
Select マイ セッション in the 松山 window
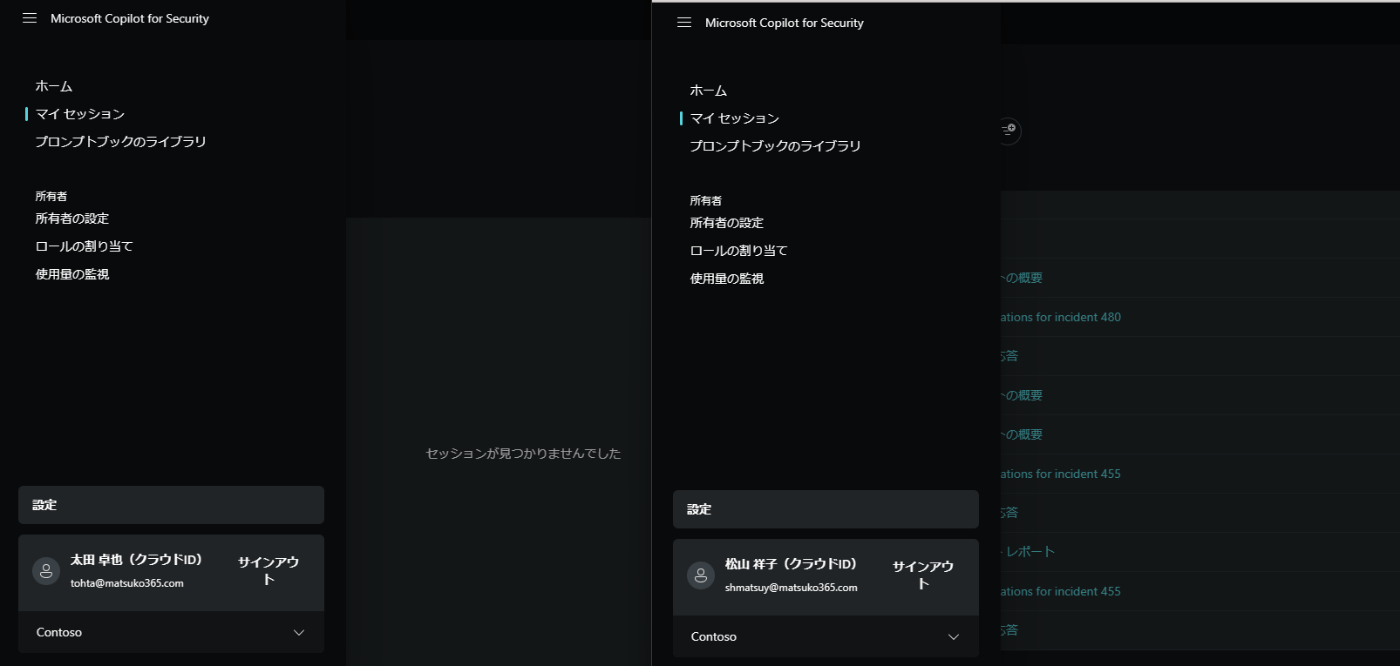click(734, 118)
